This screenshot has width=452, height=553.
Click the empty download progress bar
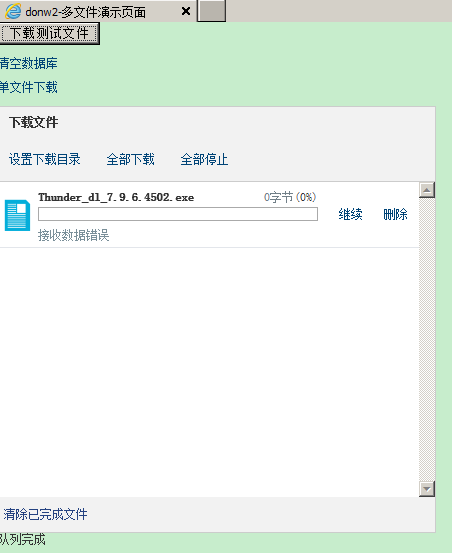[178, 214]
